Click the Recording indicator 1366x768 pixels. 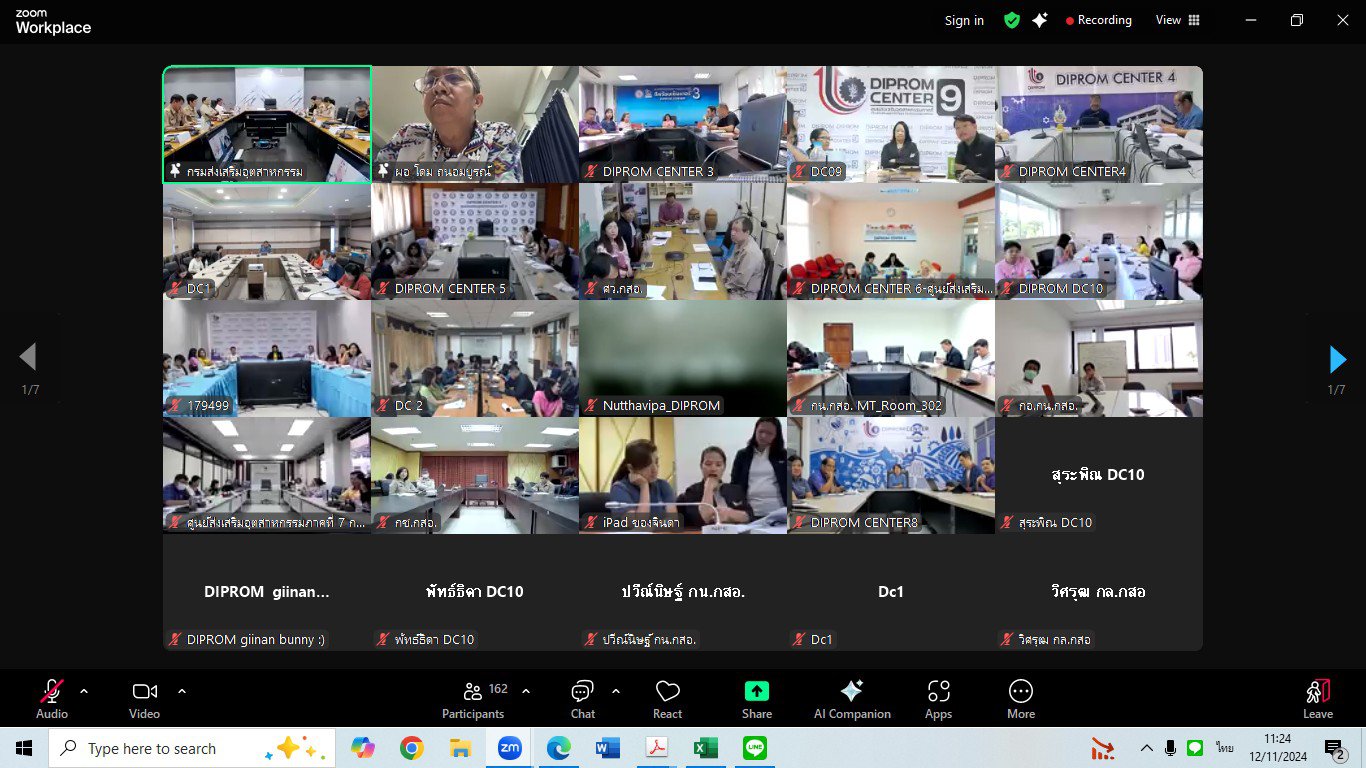pyautogui.click(x=1099, y=20)
